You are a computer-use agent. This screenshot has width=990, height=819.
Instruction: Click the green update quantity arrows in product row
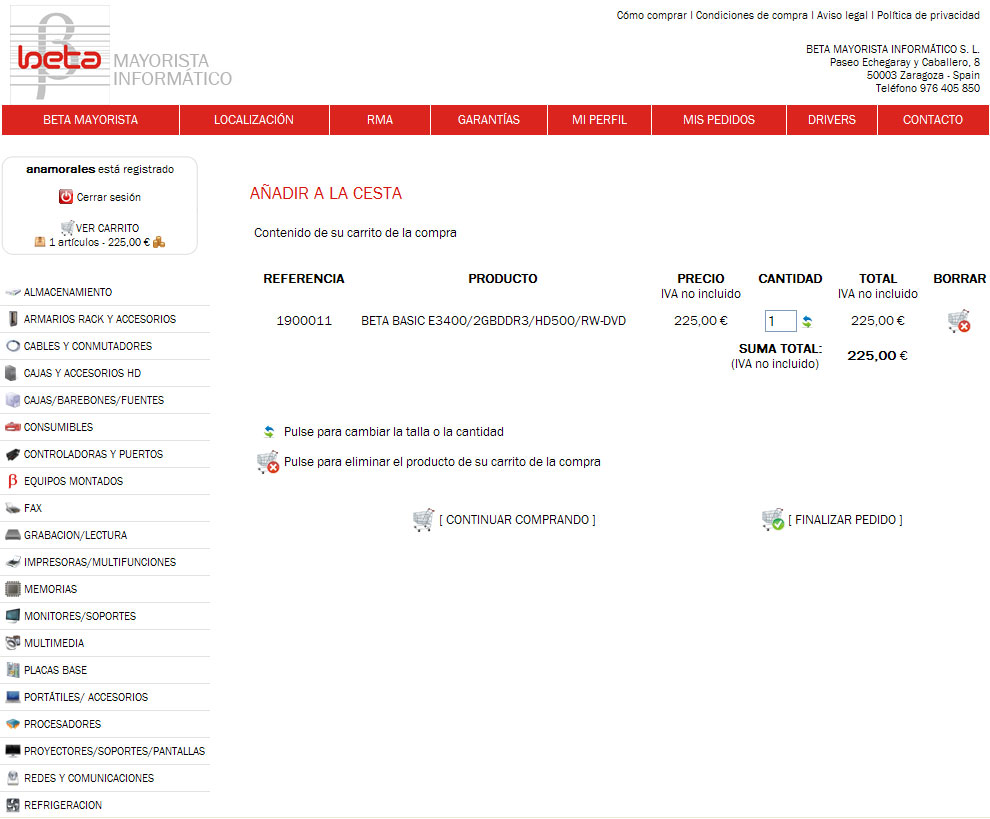click(x=807, y=321)
